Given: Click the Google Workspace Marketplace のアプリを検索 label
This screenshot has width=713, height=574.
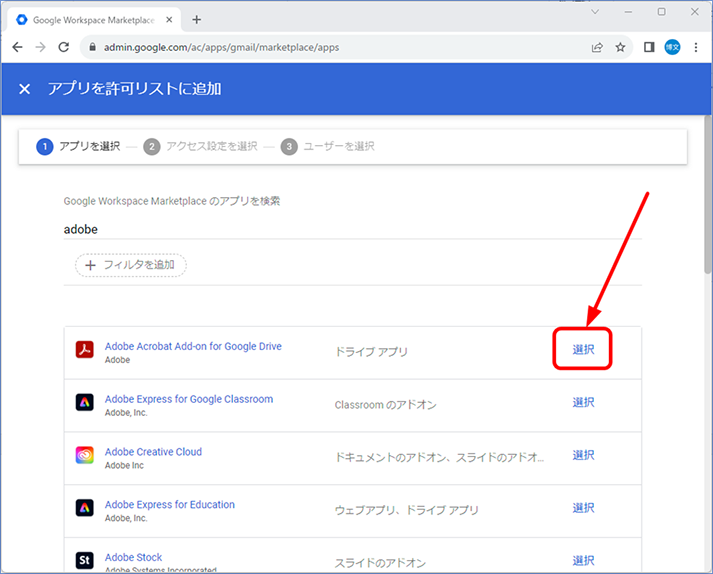Looking at the screenshot, I should click(172, 201).
